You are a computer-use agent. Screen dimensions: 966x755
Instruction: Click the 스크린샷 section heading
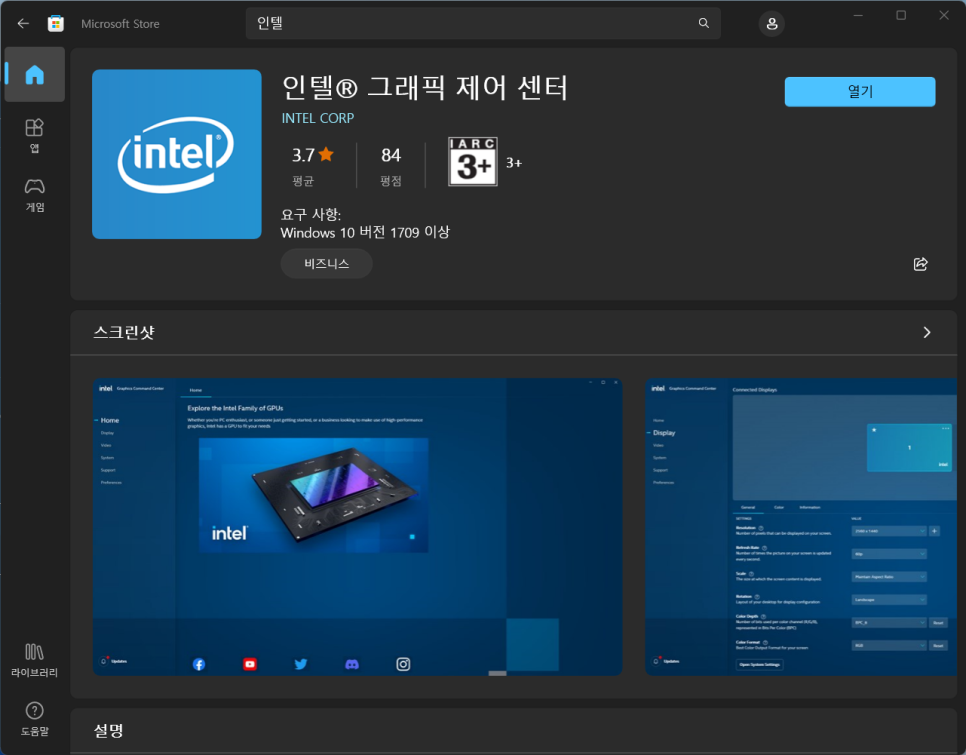click(x=124, y=333)
